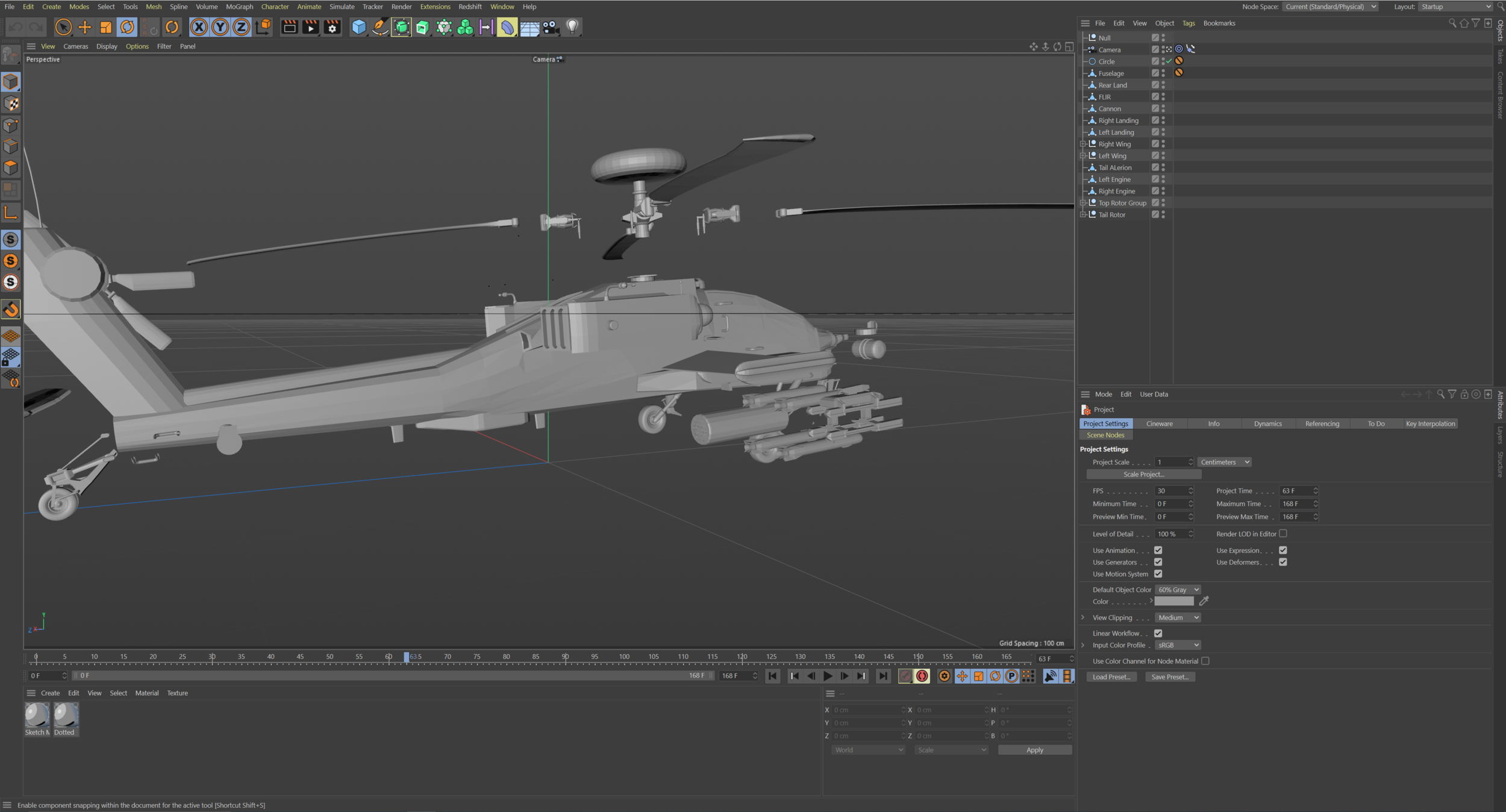Toggle Use Animation checkbox

[x=1158, y=550]
